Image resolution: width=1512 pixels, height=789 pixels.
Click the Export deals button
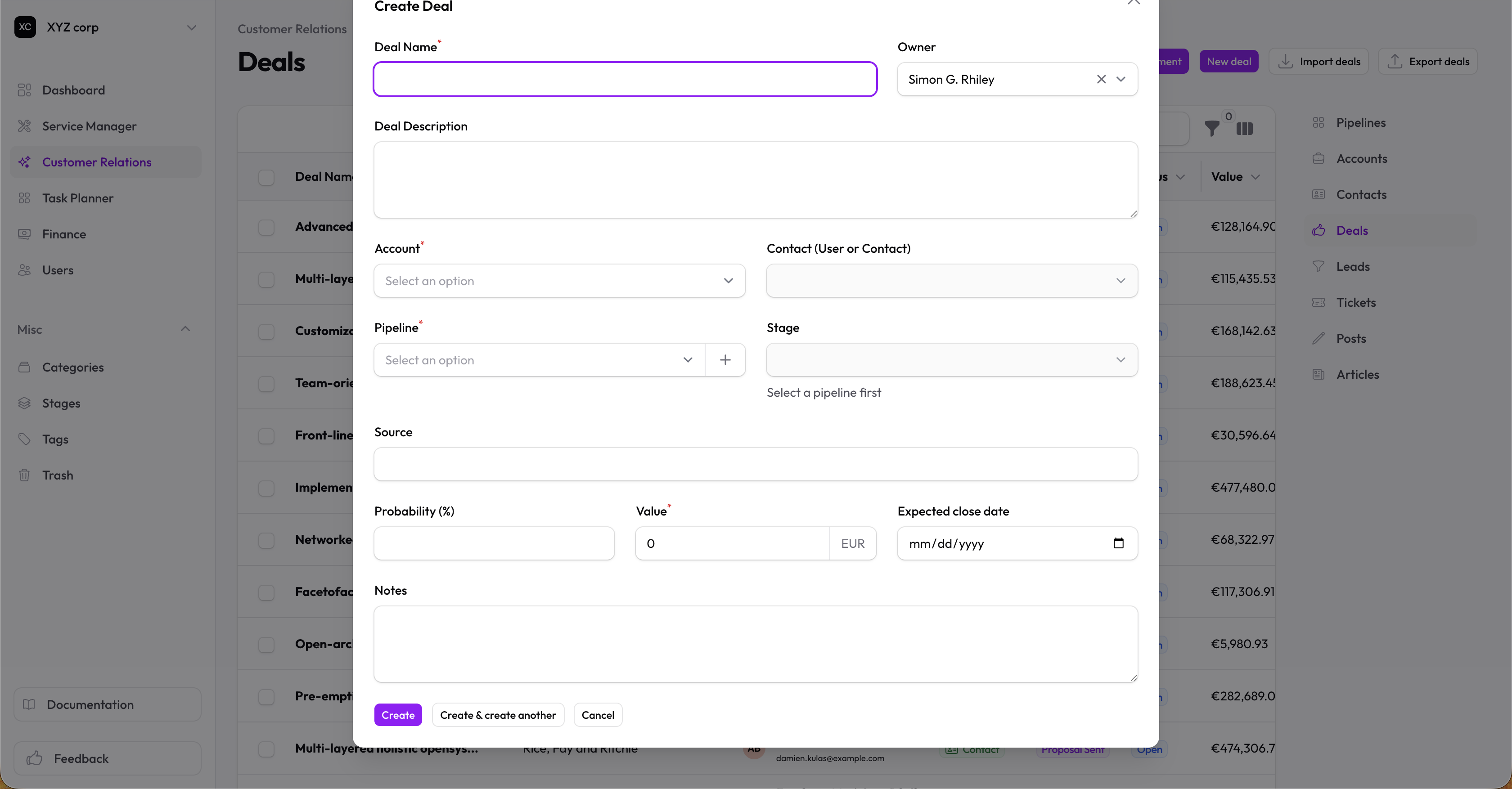(x=1427, y=62)
